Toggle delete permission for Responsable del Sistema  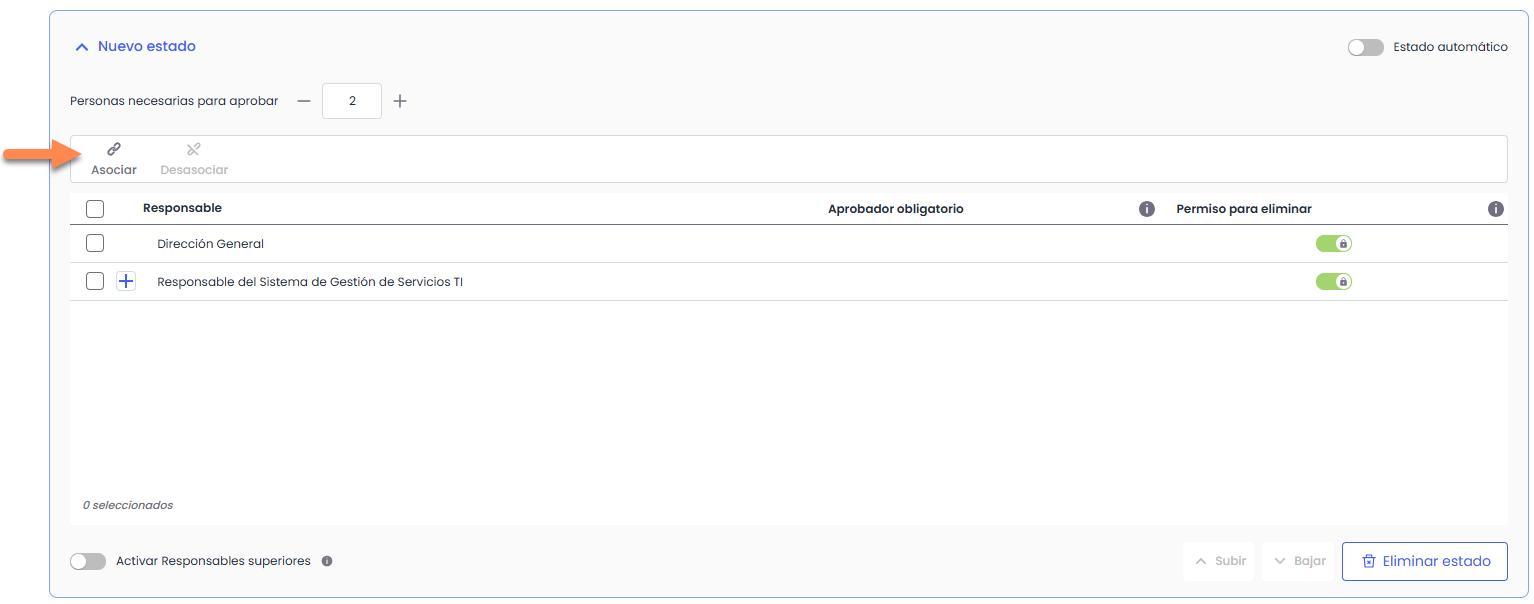[1333, 282]
